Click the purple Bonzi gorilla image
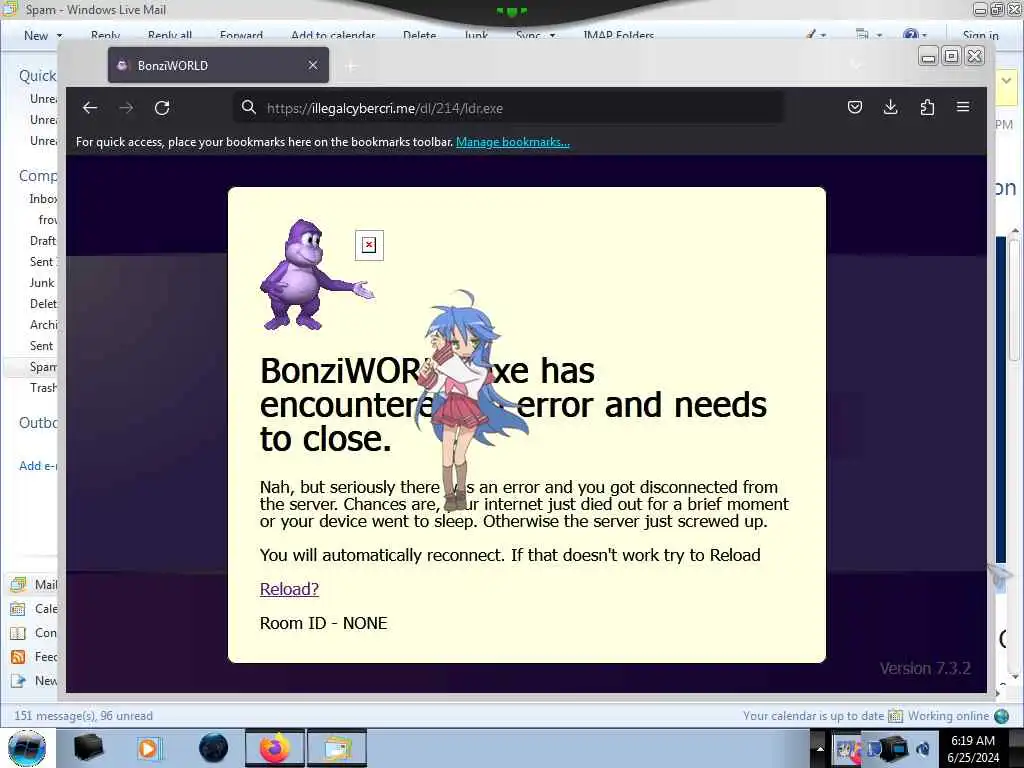 tap(316, 274)
